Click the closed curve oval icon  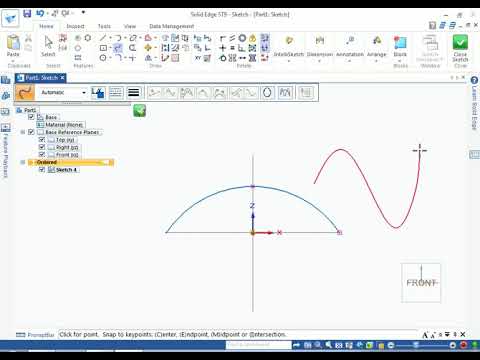tap(267, 92)
